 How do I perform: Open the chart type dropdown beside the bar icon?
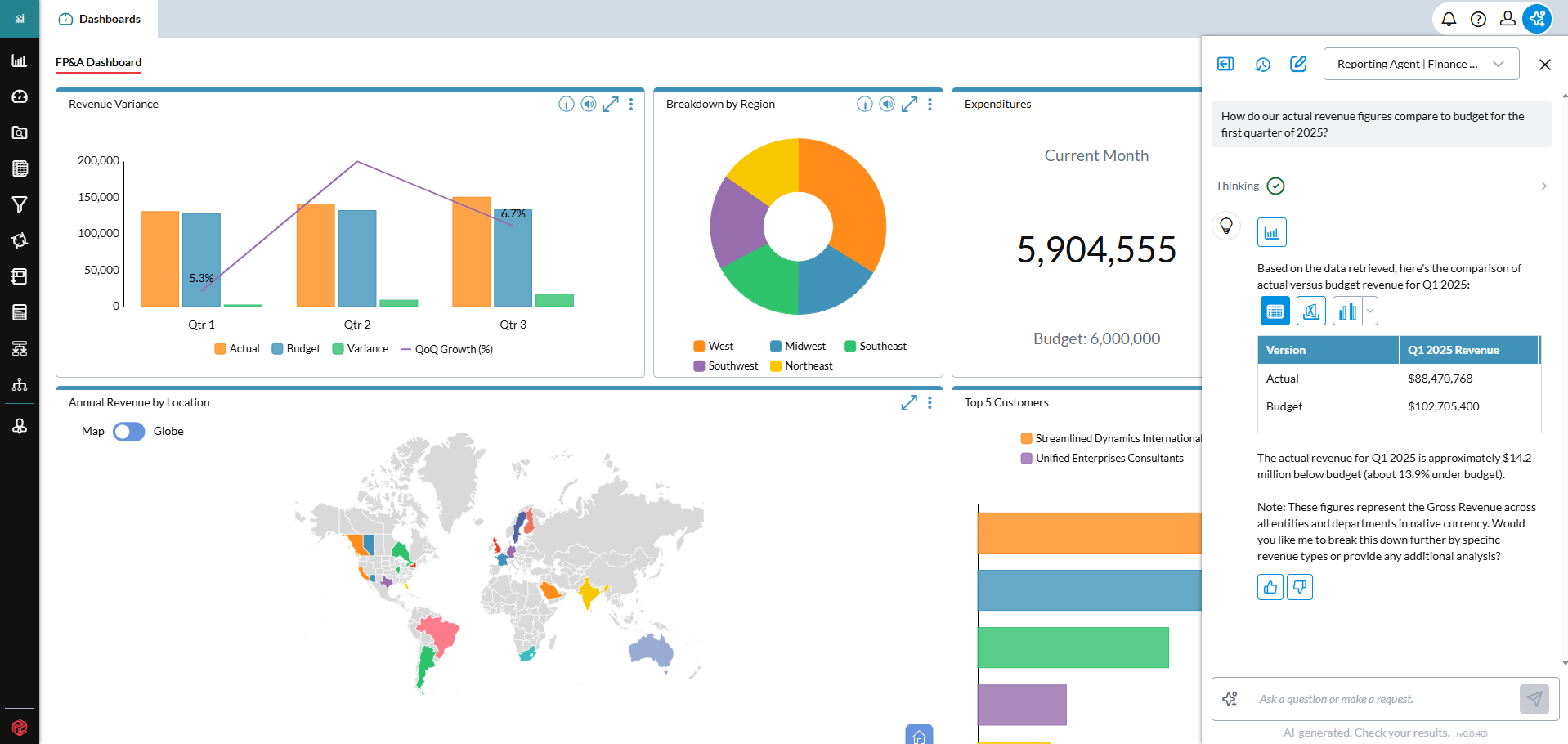coord(1369,311)
